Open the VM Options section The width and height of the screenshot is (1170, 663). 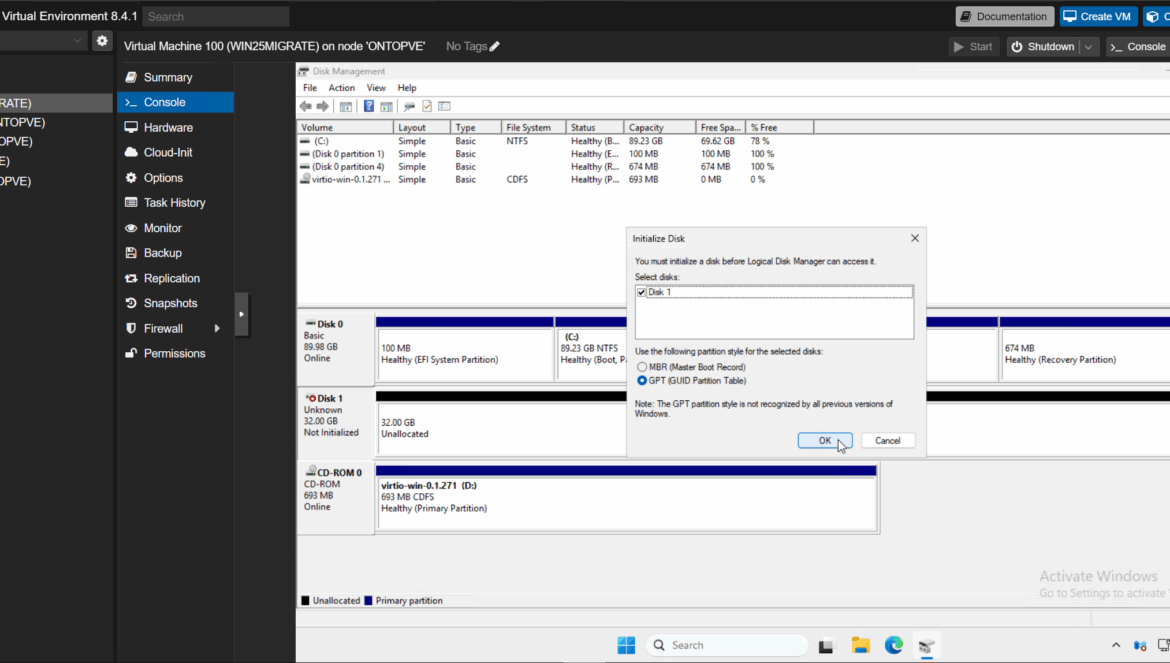(175, 177)
